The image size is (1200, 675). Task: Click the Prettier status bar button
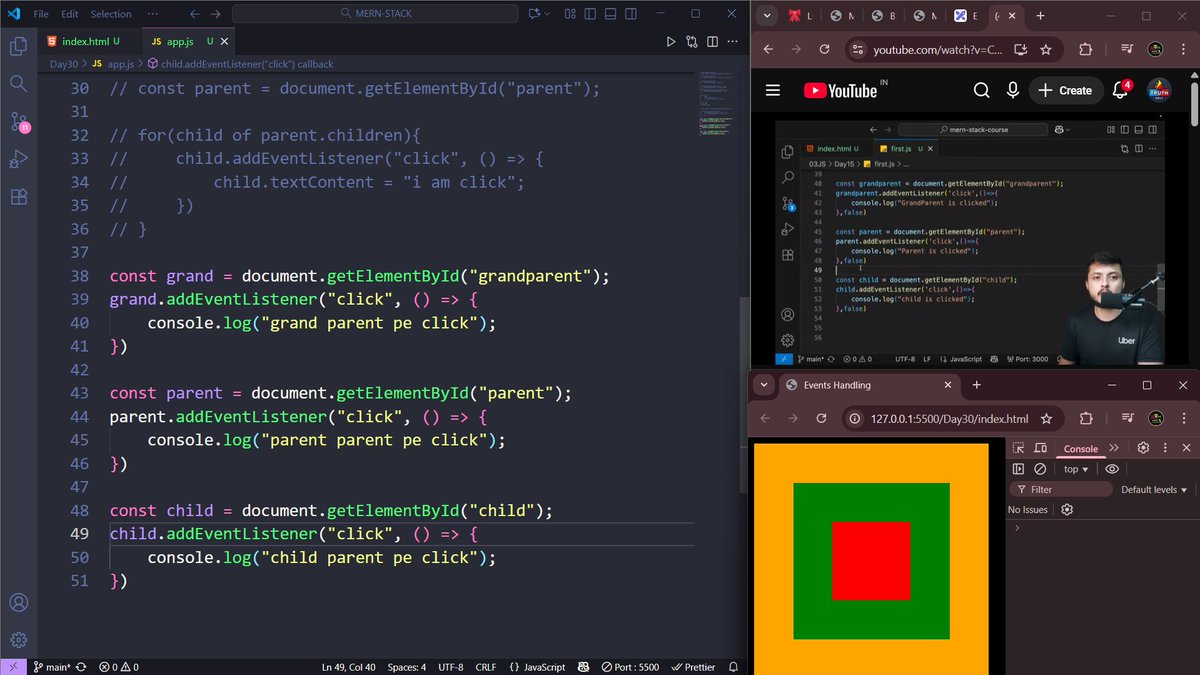[694, 667]
